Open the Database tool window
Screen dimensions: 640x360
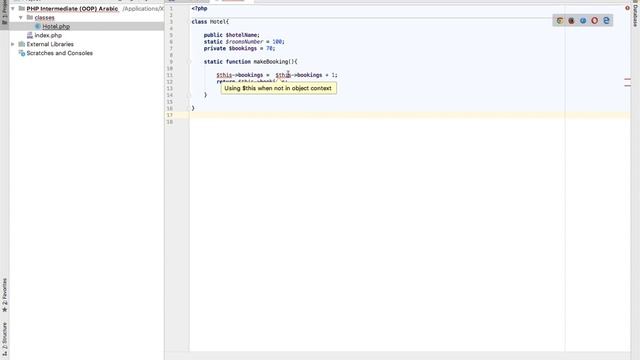(636, 13)
